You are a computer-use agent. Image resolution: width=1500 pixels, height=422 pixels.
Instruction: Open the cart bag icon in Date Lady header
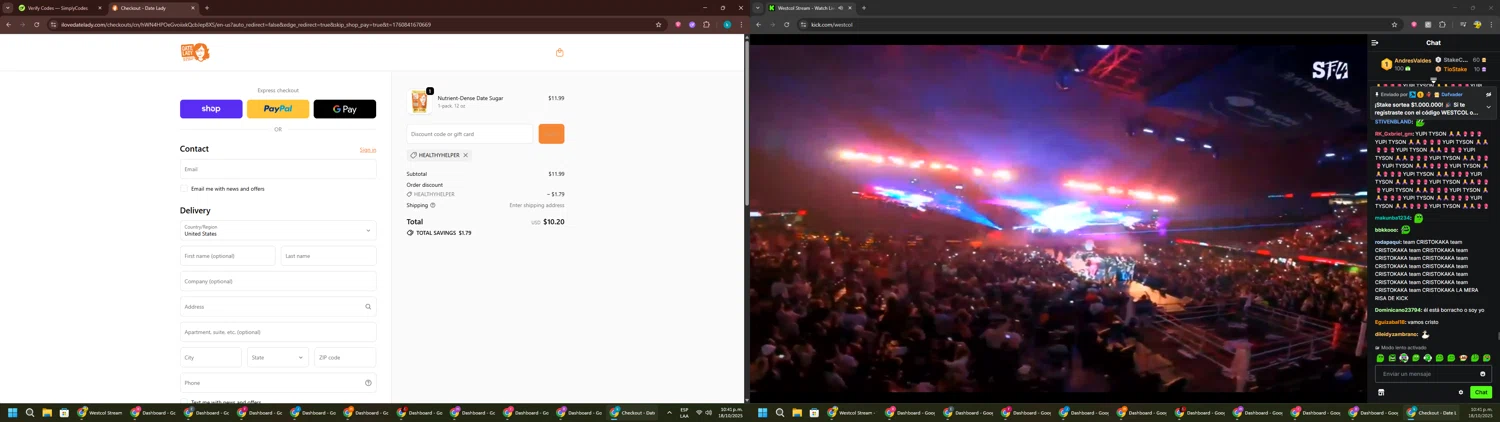(x=559, y=53)
